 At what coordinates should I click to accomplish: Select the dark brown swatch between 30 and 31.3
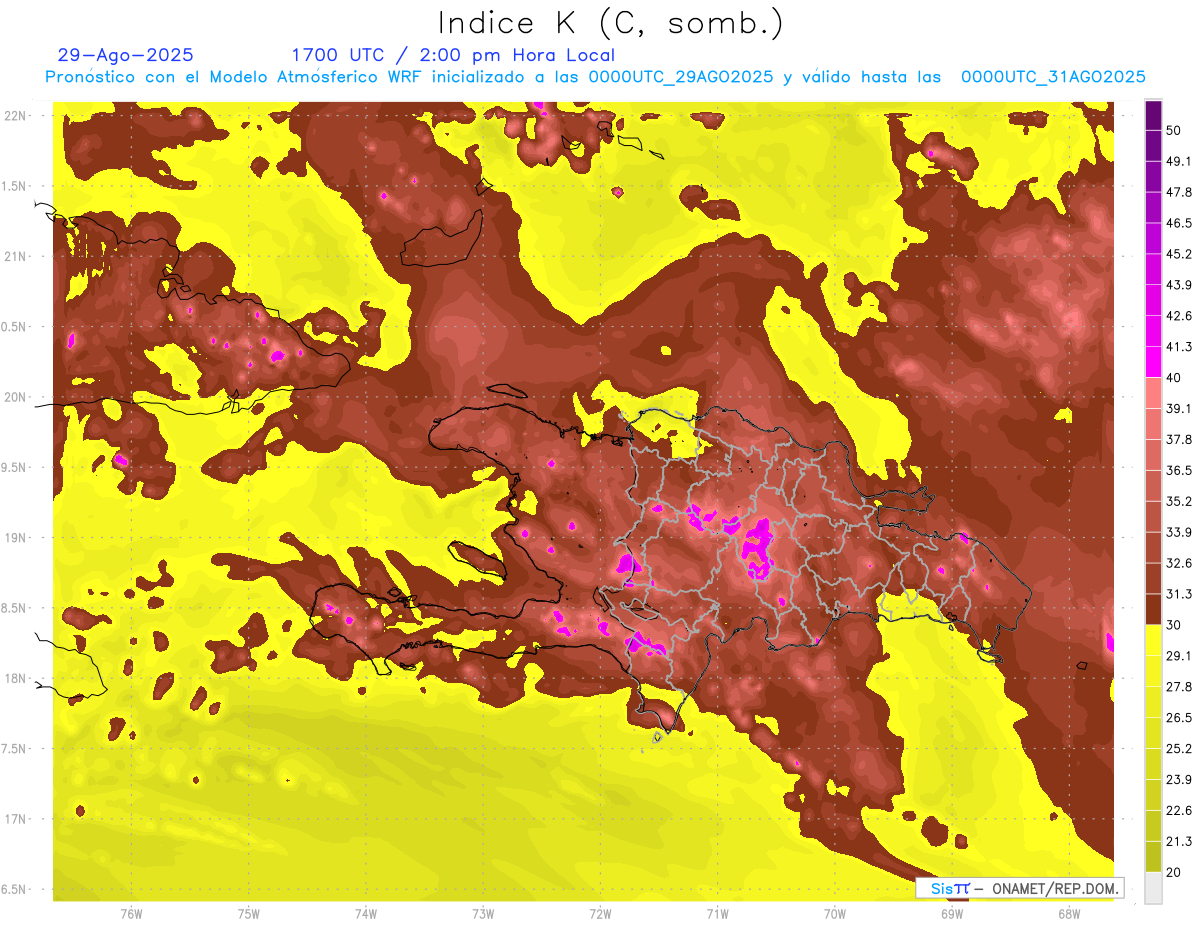click(x=1153, y=609)
